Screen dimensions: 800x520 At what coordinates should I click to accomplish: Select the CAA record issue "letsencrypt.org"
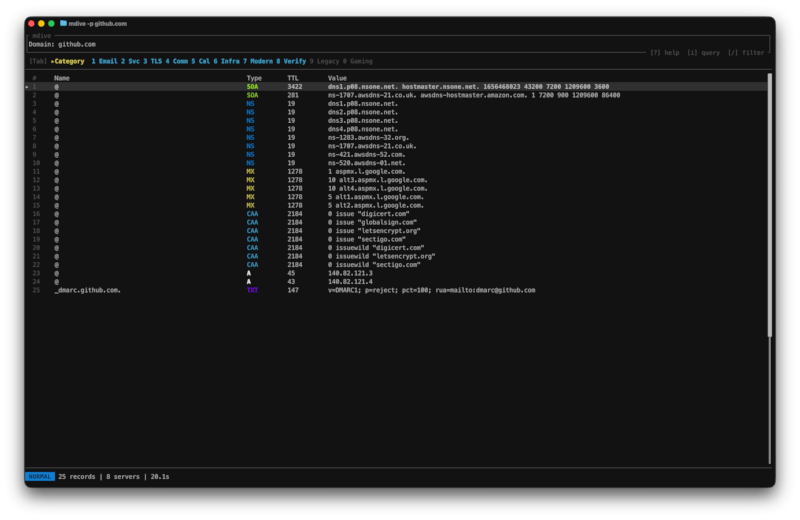[x=396, y=231]
